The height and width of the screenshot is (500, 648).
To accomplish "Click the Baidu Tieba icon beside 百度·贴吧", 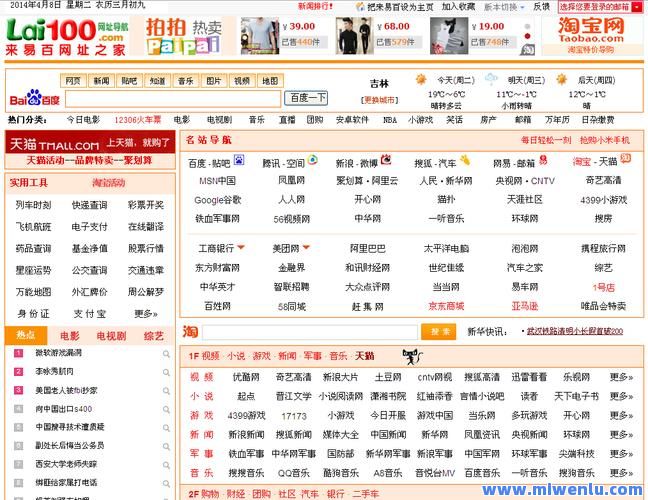I will (239, 160).
